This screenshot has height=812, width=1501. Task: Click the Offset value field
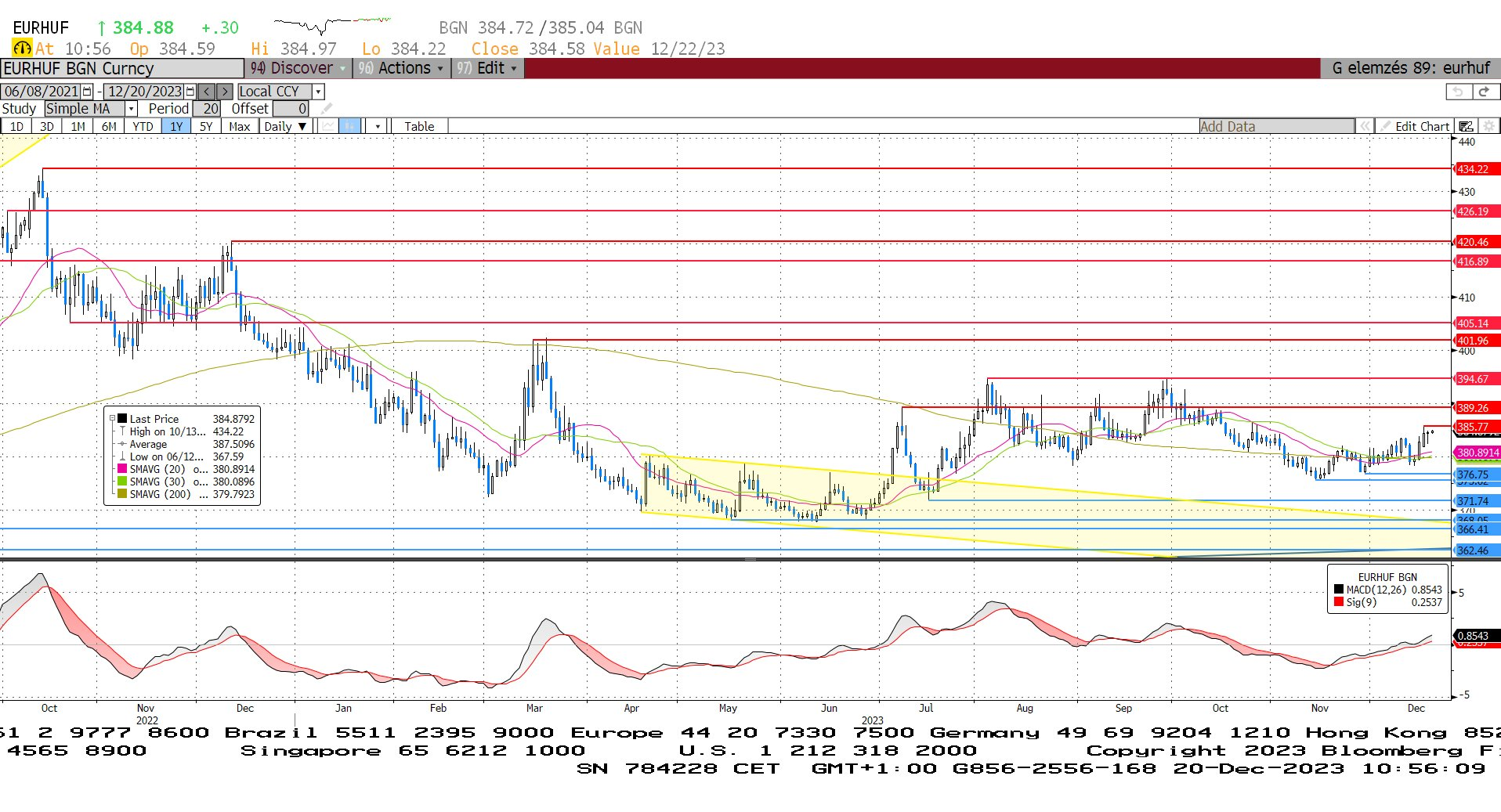point(291,109)
